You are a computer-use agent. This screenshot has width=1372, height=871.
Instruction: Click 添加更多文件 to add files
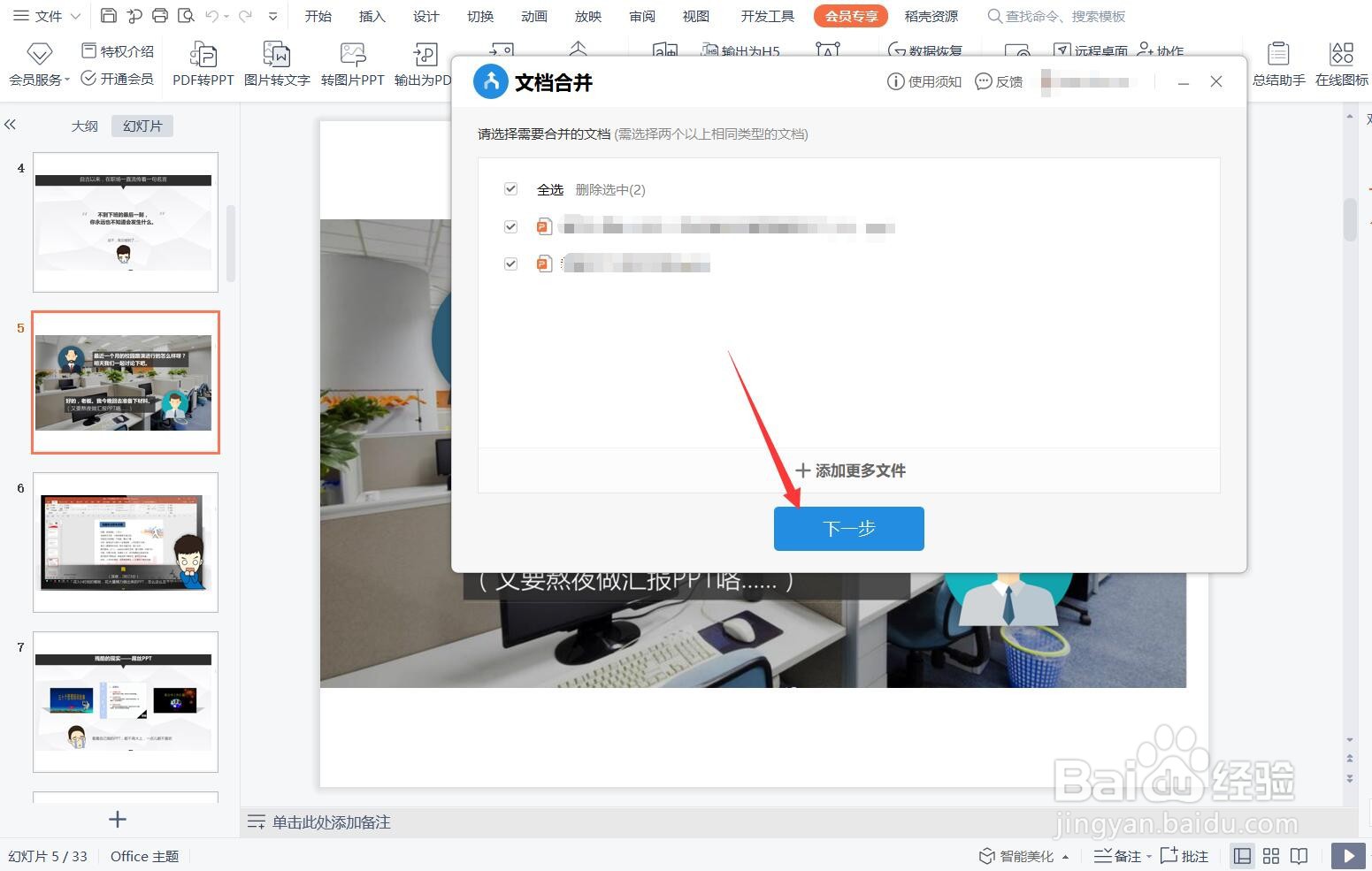[x=849, y=470]
